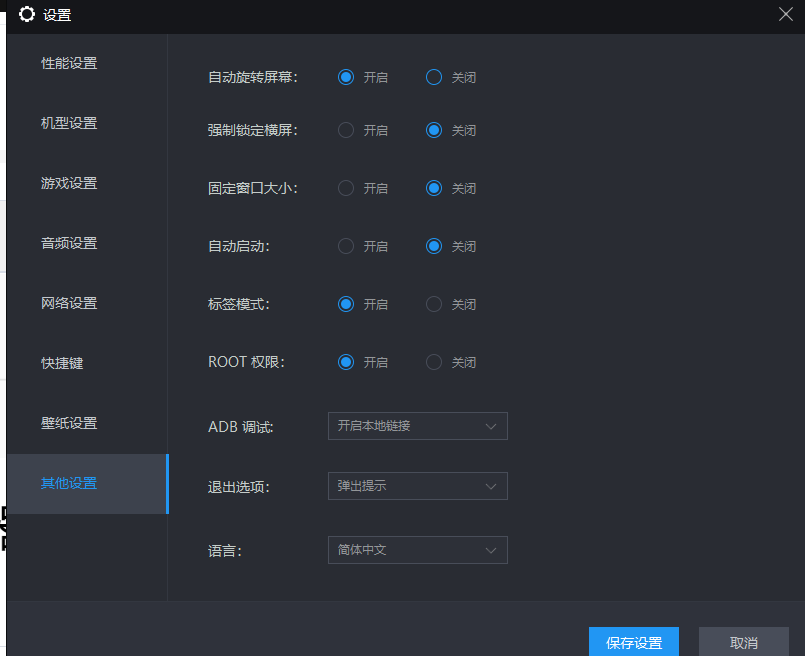Click the 保存设置 button
The width and height of the screenshot is (805, 656).
pos(633,642)
